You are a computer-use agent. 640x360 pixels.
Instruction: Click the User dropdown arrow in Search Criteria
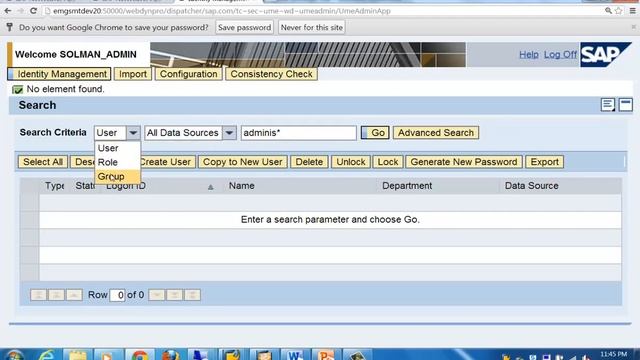coord(133,133)
